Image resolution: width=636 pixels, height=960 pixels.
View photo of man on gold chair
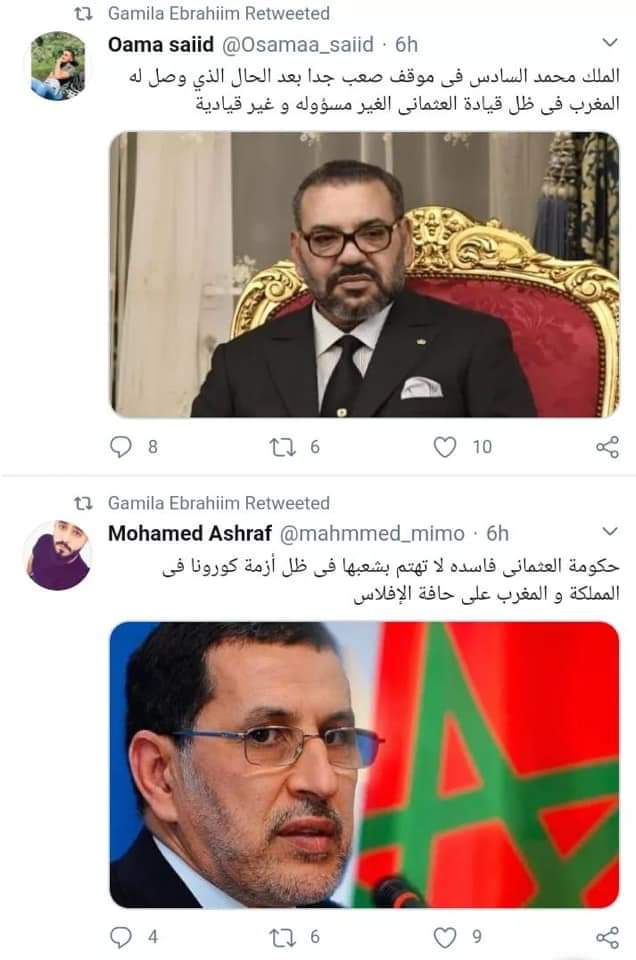(x=364, y=274)
